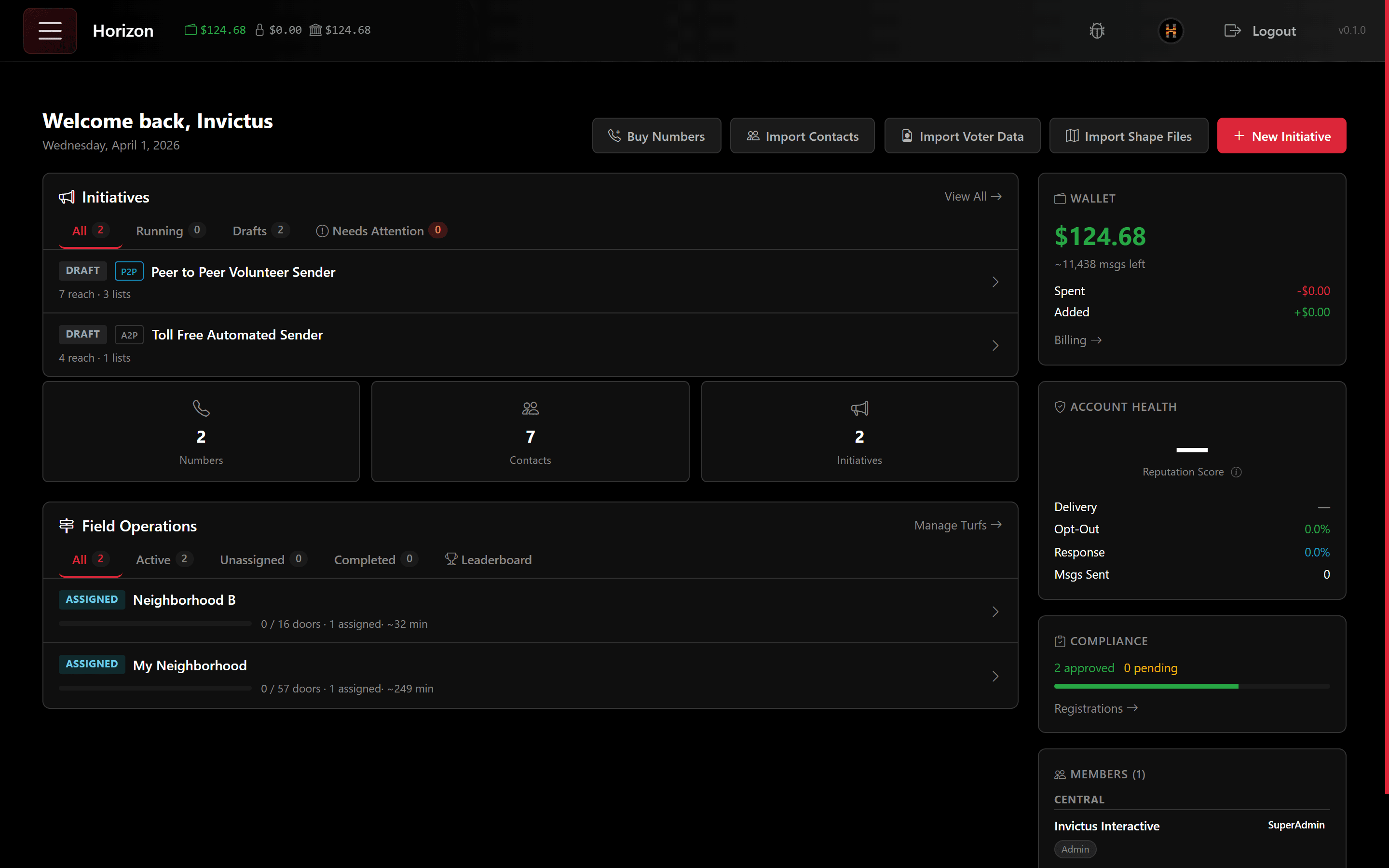Screen dimensions: 1389x868
Task: Open the Leaderboard tab in Field Operations
Action: (489, 560)
